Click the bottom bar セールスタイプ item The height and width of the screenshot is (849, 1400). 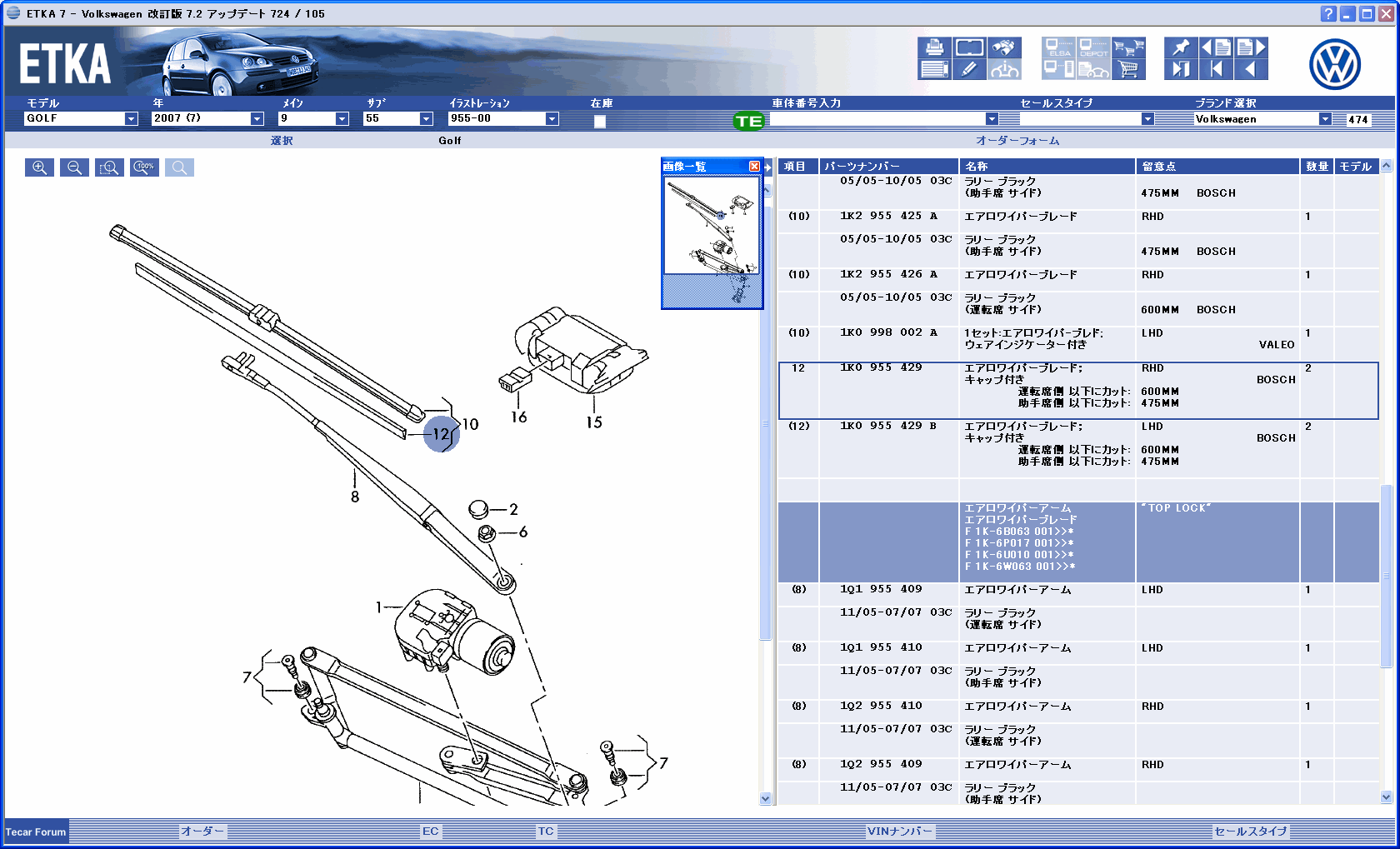(x=1250, y=832)
